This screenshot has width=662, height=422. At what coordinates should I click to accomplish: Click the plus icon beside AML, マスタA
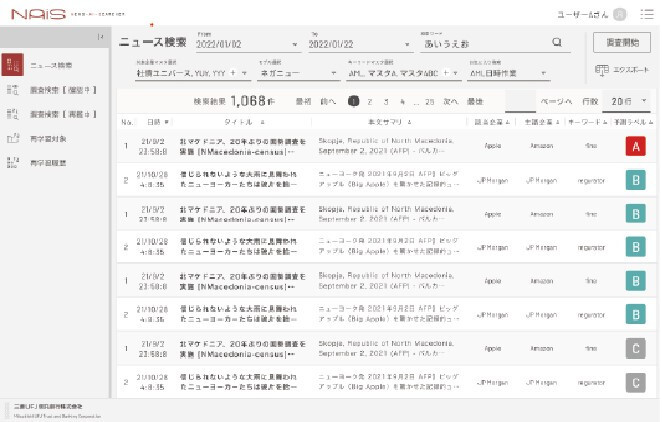click(x=445, y=73)
